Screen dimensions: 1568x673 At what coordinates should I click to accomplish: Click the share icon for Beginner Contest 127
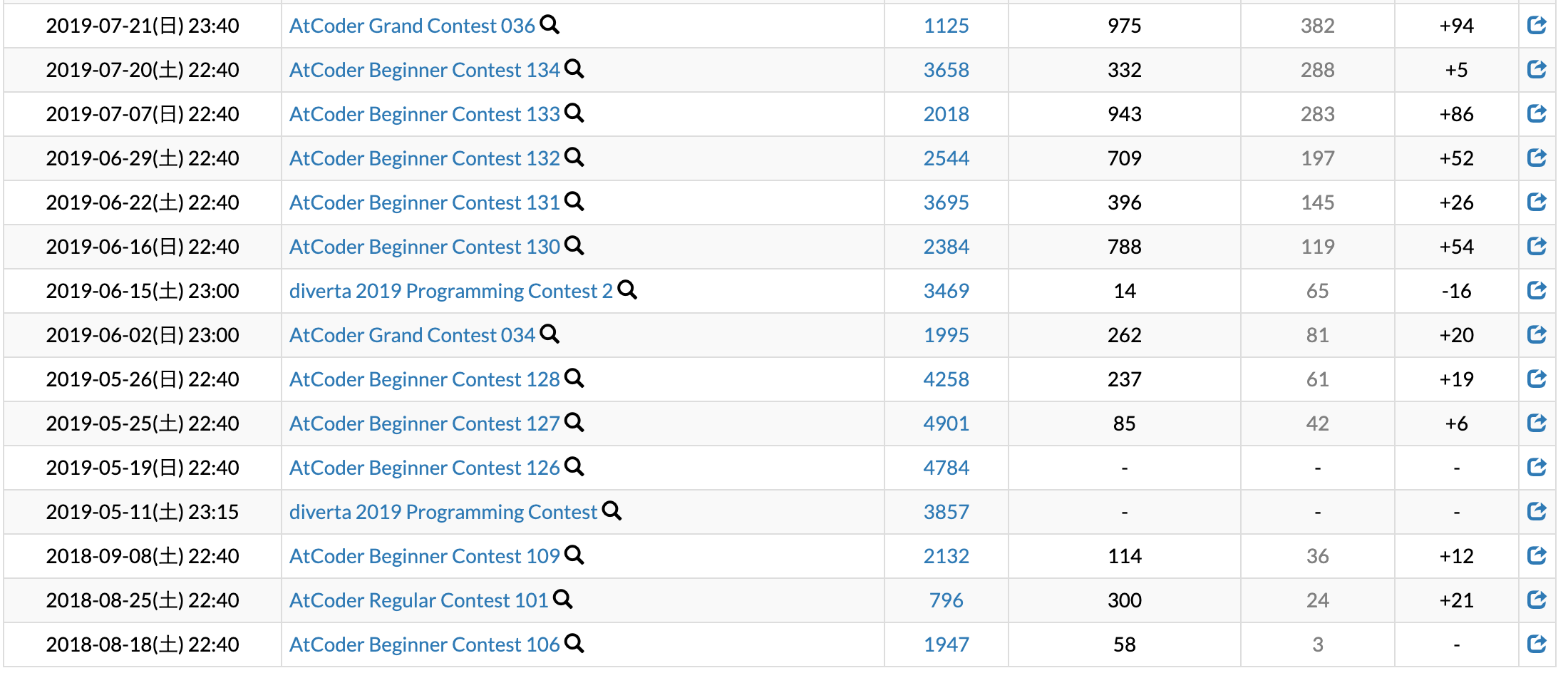coord(1537,423)
